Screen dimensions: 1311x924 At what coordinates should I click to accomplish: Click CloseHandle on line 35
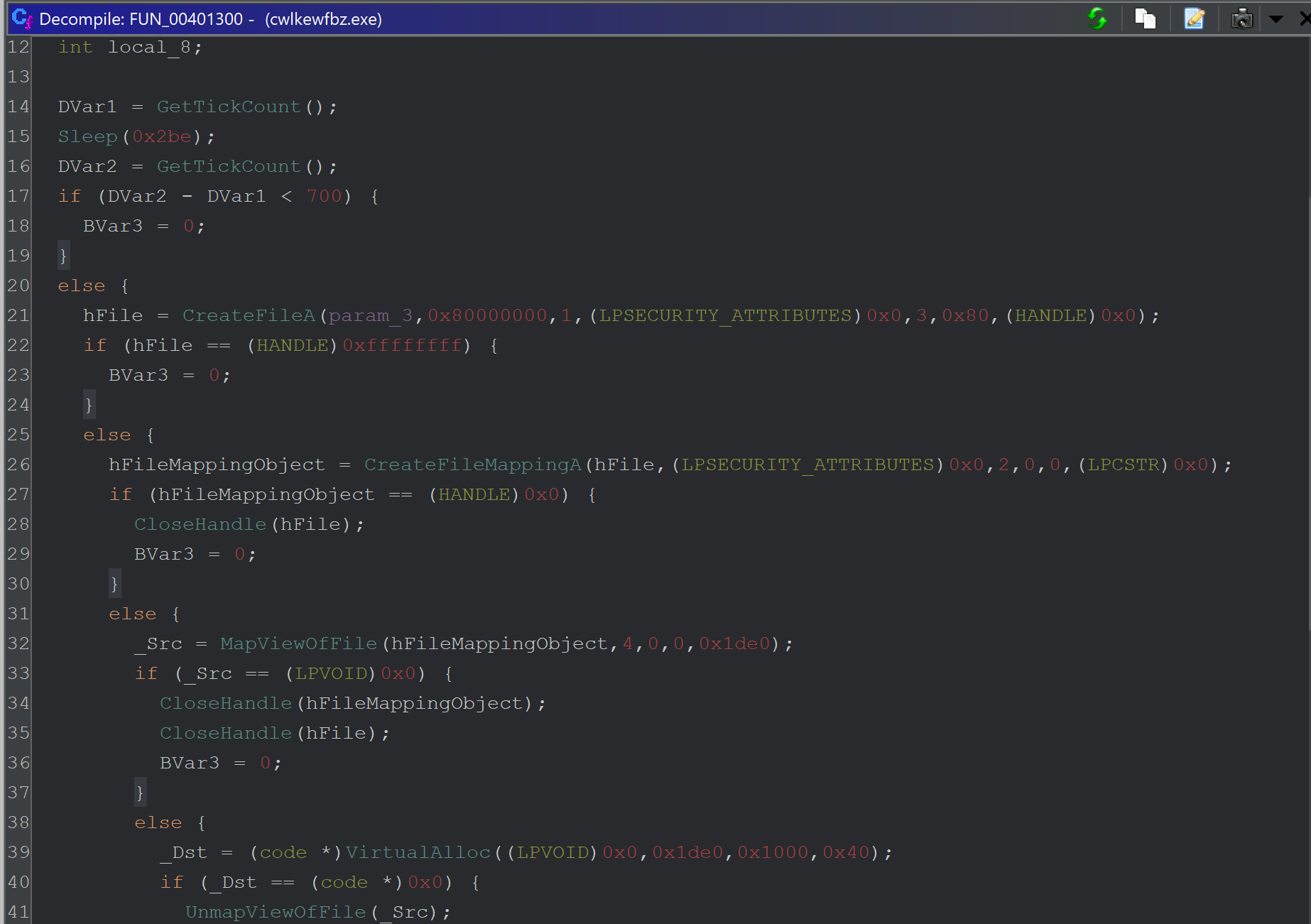(x=226, y=733)
